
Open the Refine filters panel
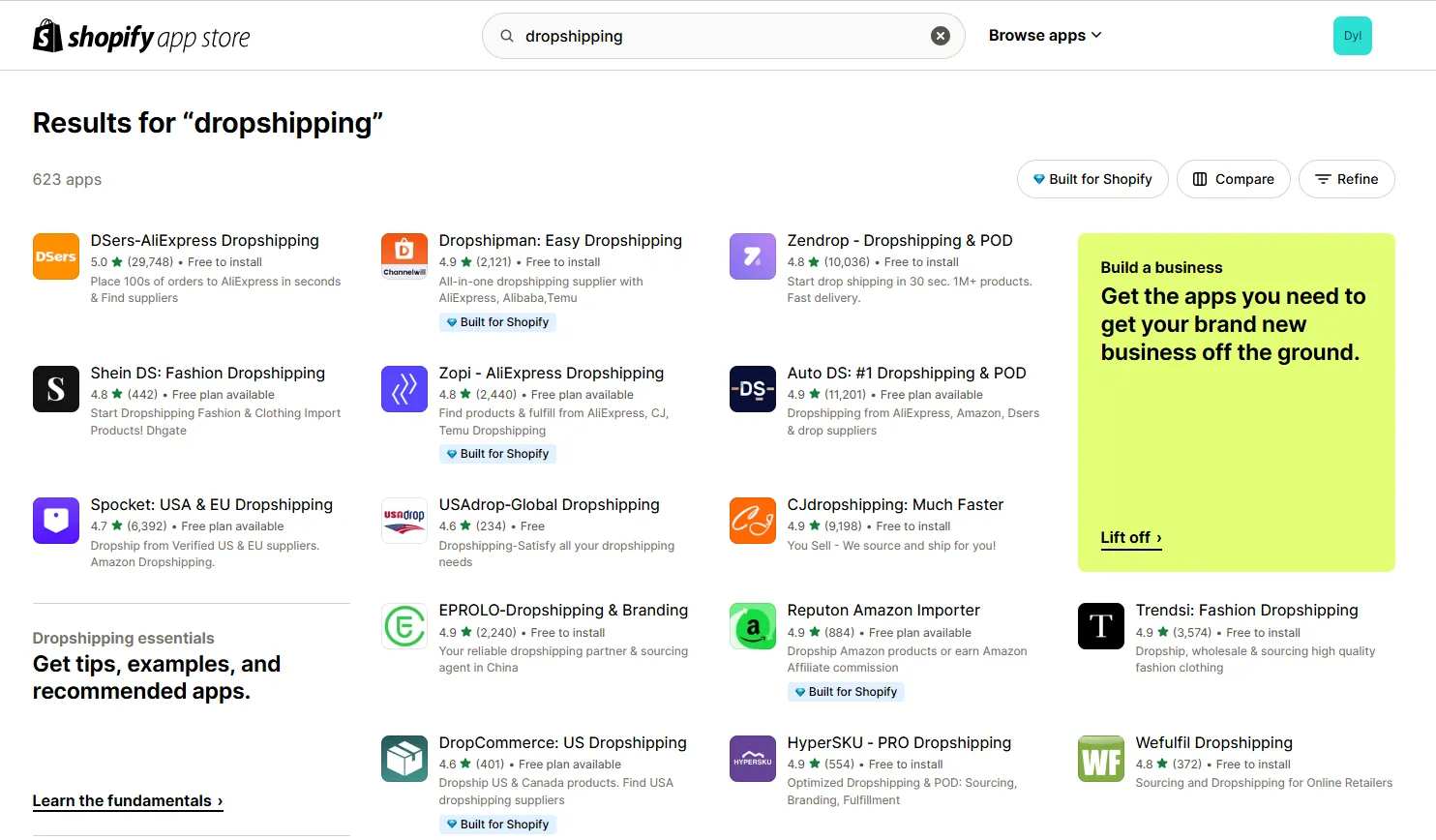(1347, 179)
